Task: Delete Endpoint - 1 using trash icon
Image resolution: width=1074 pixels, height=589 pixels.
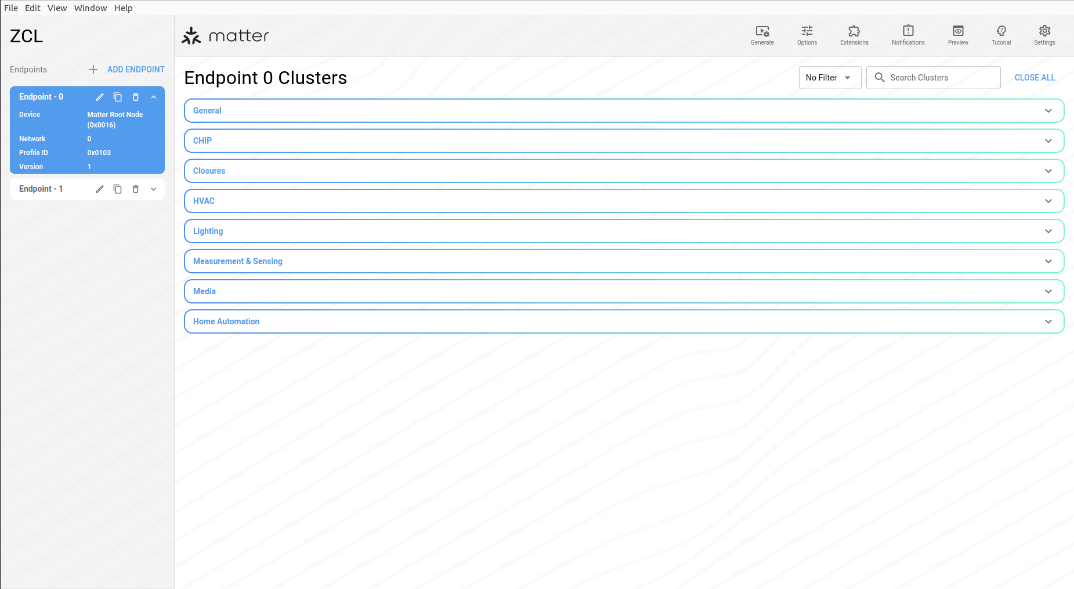Action: 136,189
